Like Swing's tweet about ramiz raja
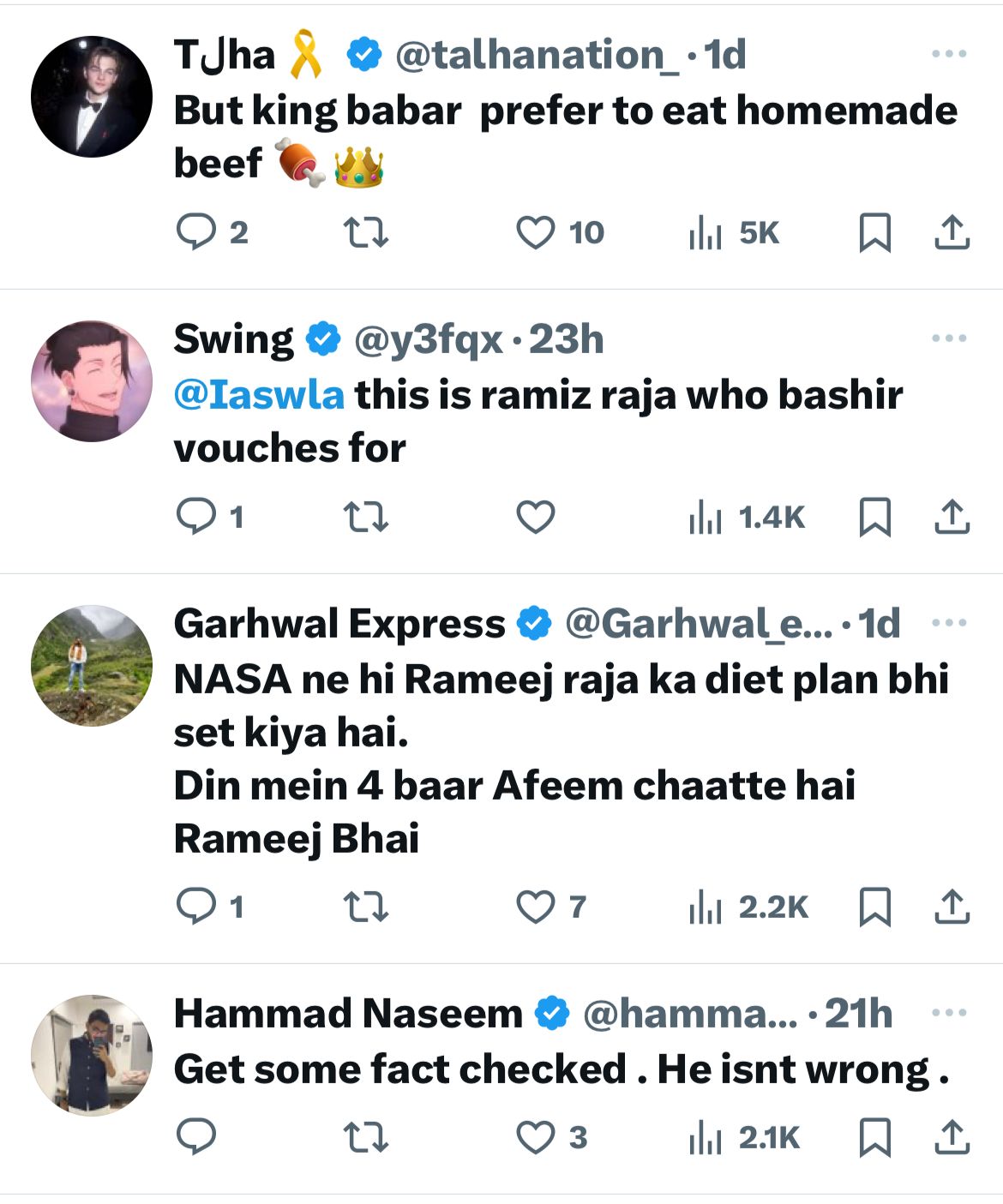1003x1204 pixels. [536, 517]
